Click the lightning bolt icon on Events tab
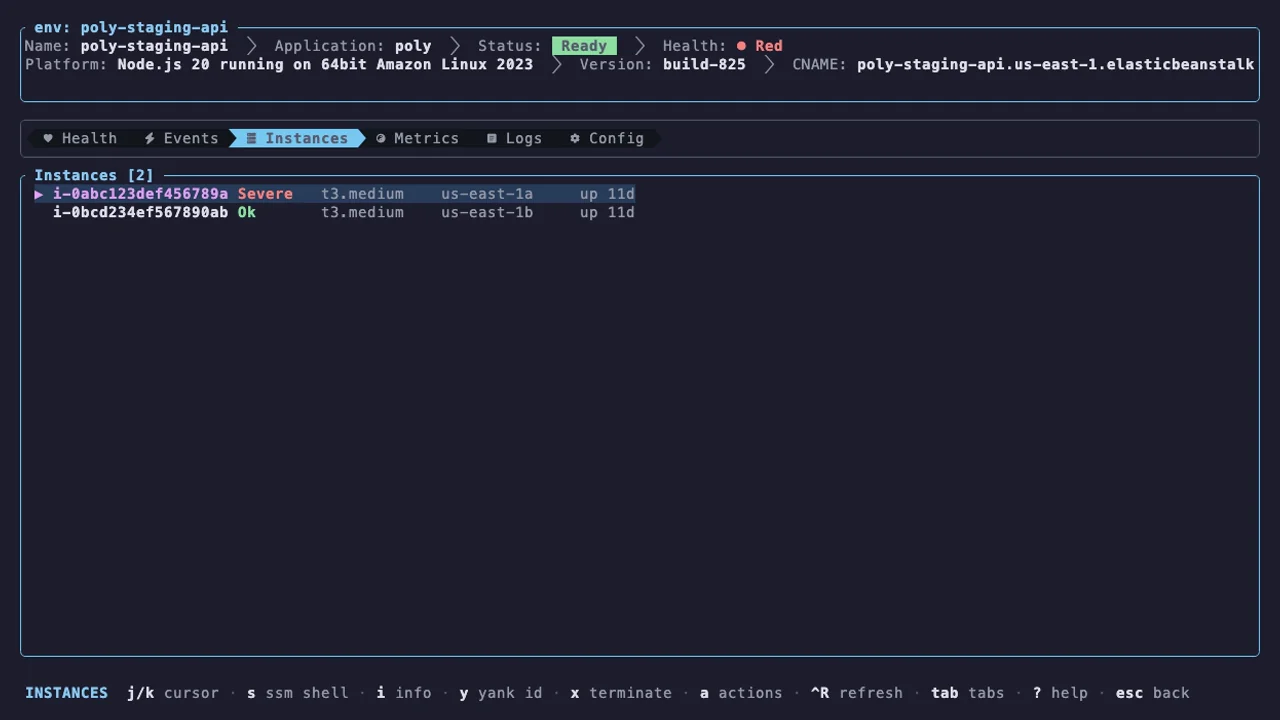The width and height of the screenshot is (1280, 720). pyautogui.click(x=149, y=138)
